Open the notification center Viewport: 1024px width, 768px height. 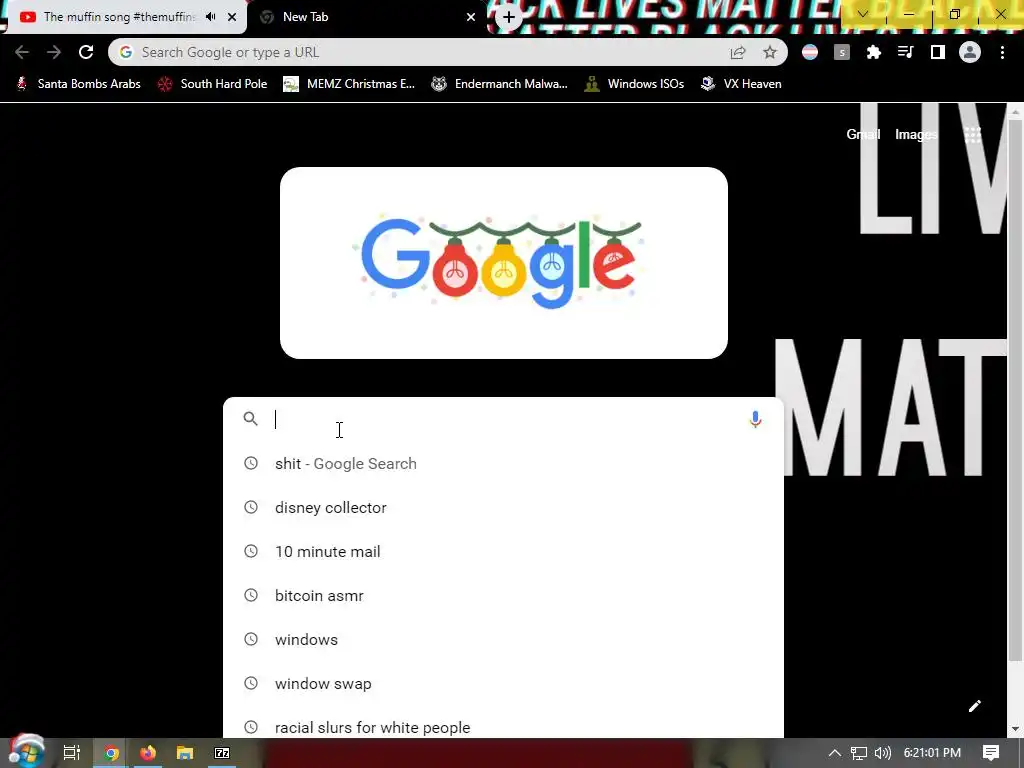991,753
